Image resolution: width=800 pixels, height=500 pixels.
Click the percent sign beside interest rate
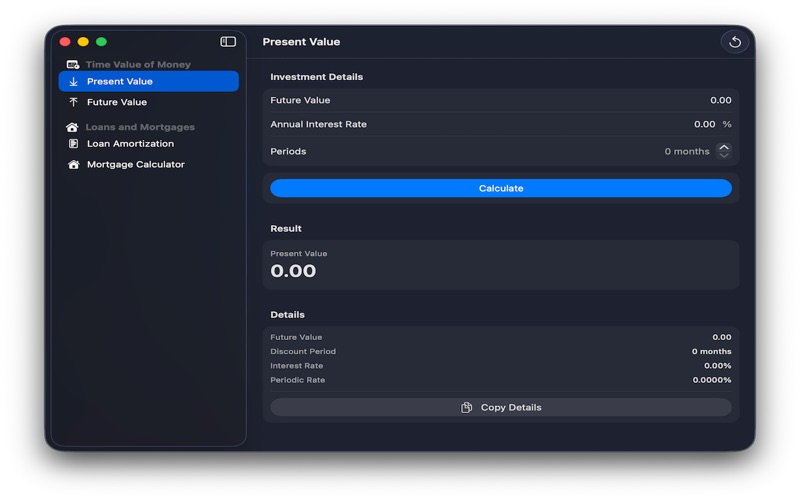tap(727, 124)
